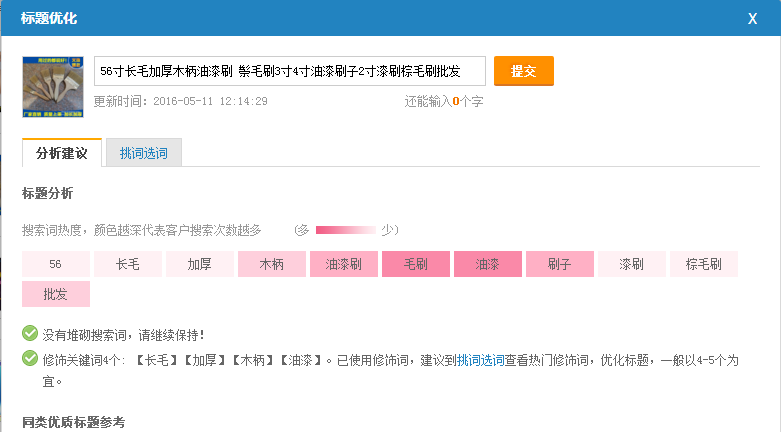Close the 标题优化 dialog with X
This screenshot has width=781, height=432.
tap(752, 18)
